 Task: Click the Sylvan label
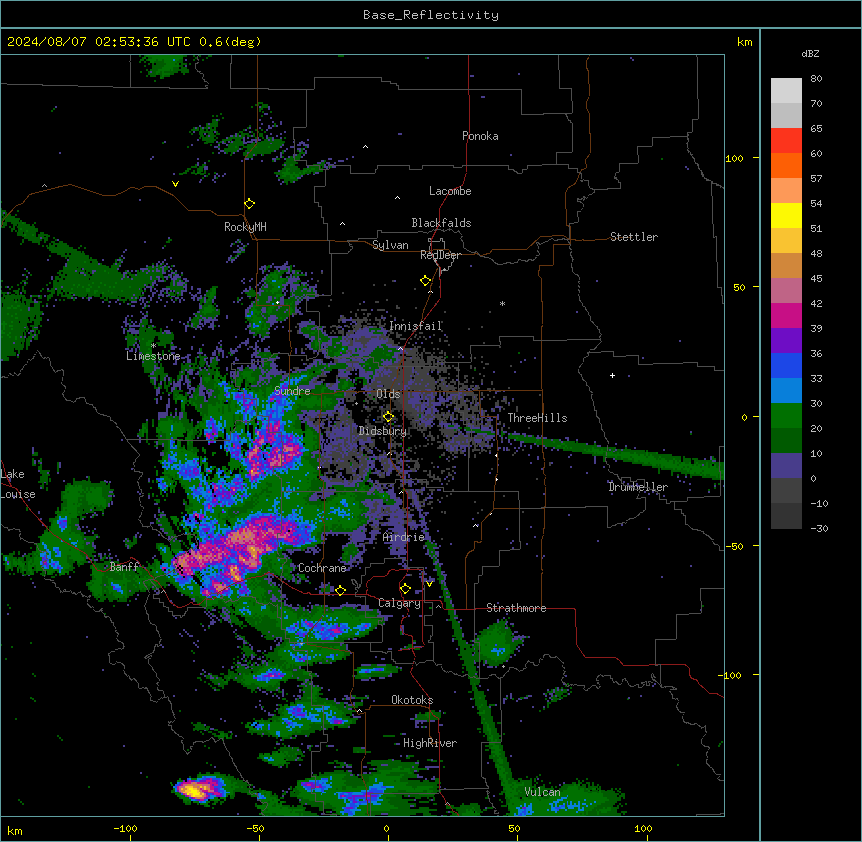click(390, 245)
